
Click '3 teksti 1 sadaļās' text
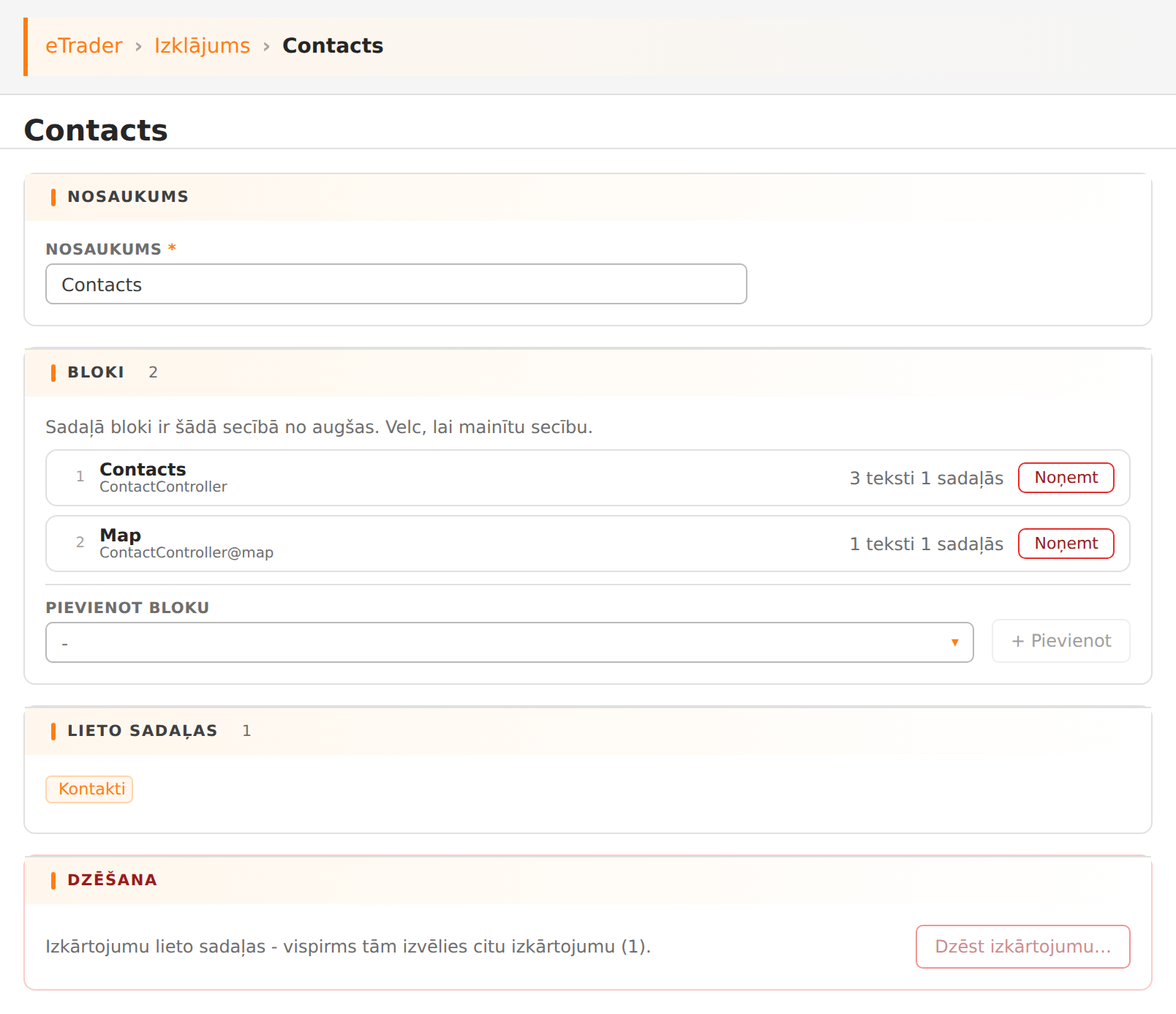coord(927,478)
